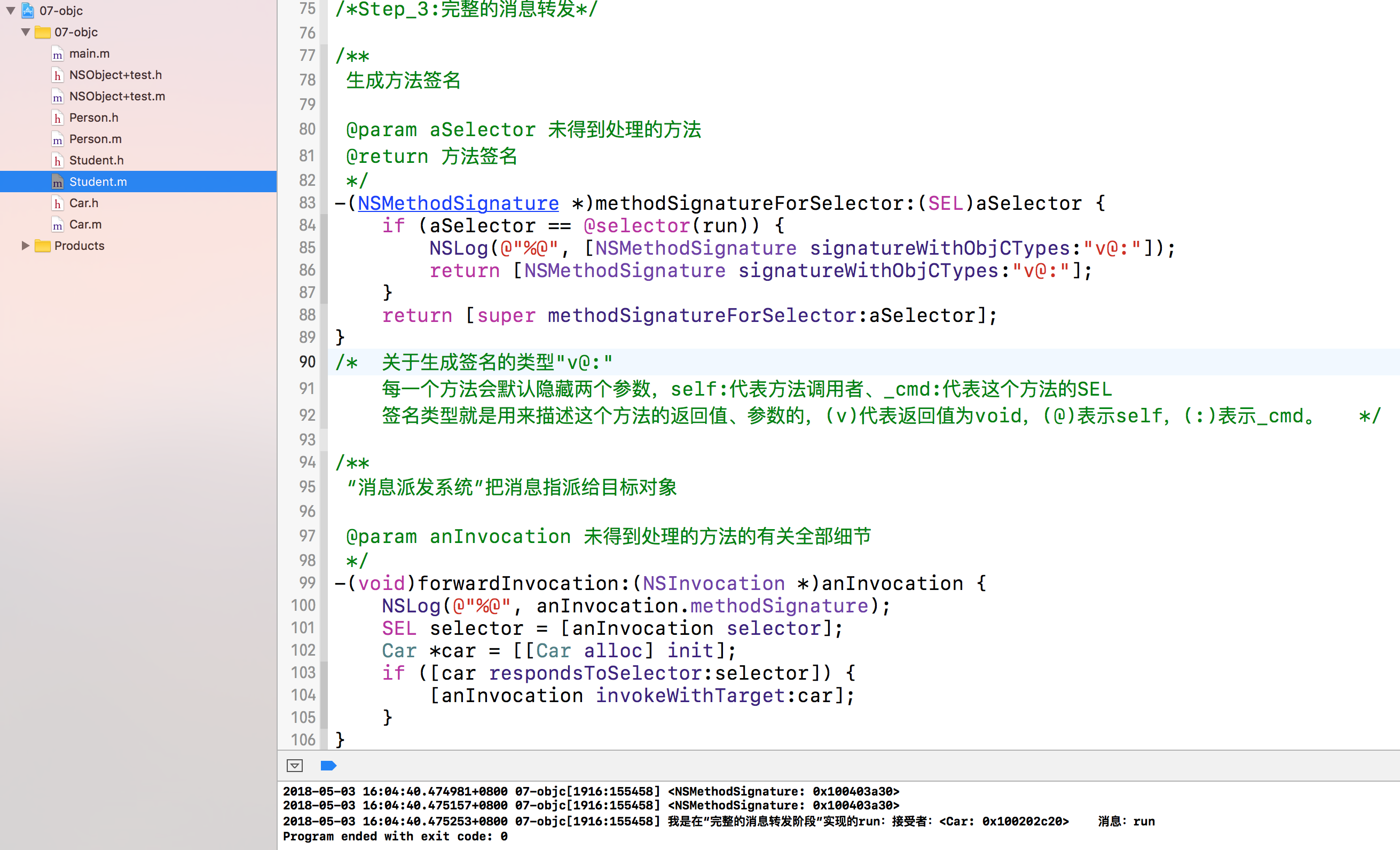Click the Person.m implementation file icon

[57, 139]
